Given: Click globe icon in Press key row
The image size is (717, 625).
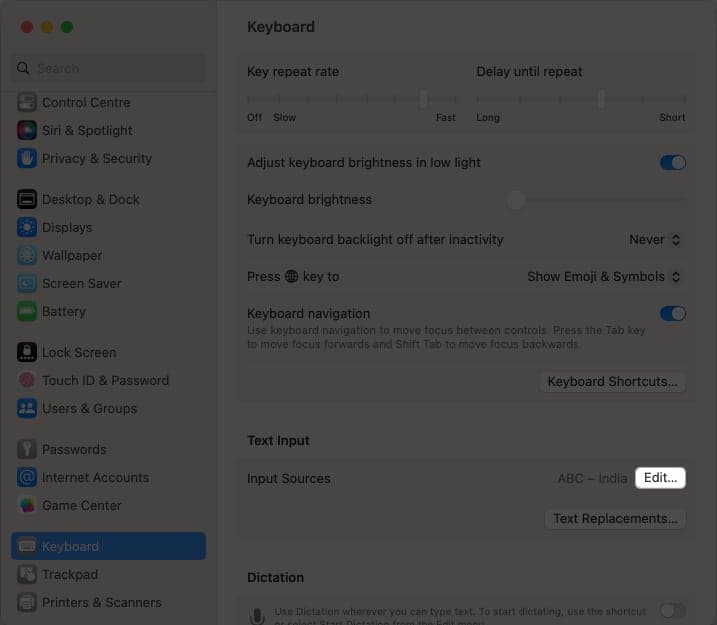Looking at the screenshot, I should click(x=291, y=276).
